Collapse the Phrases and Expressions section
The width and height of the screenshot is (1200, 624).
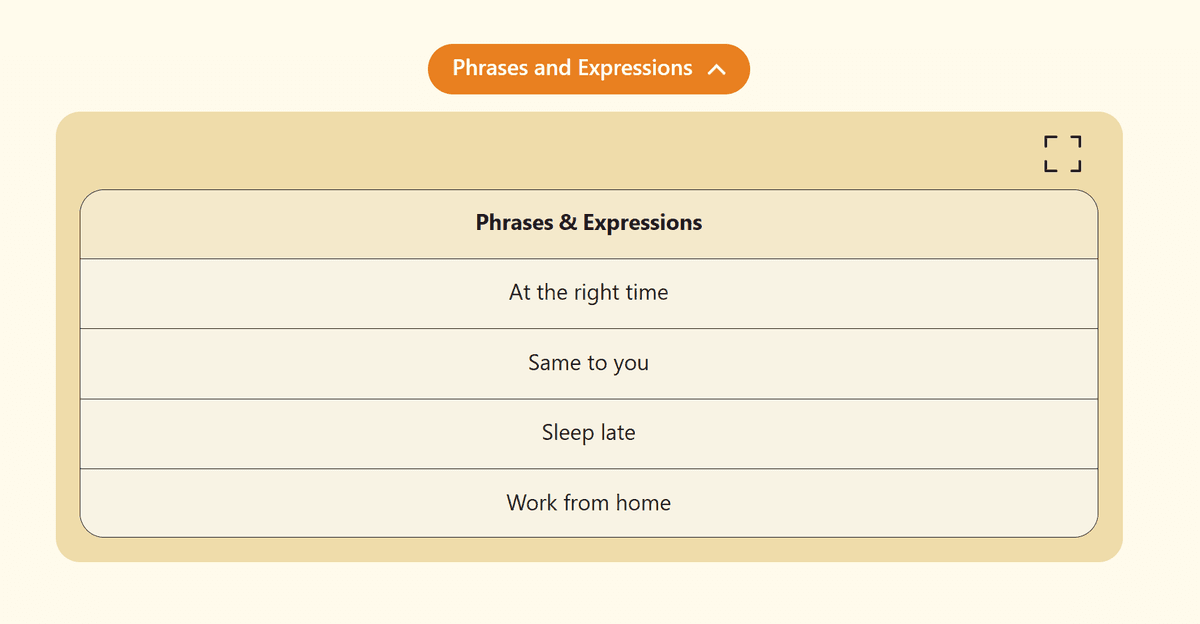click(x=588, y=69)
